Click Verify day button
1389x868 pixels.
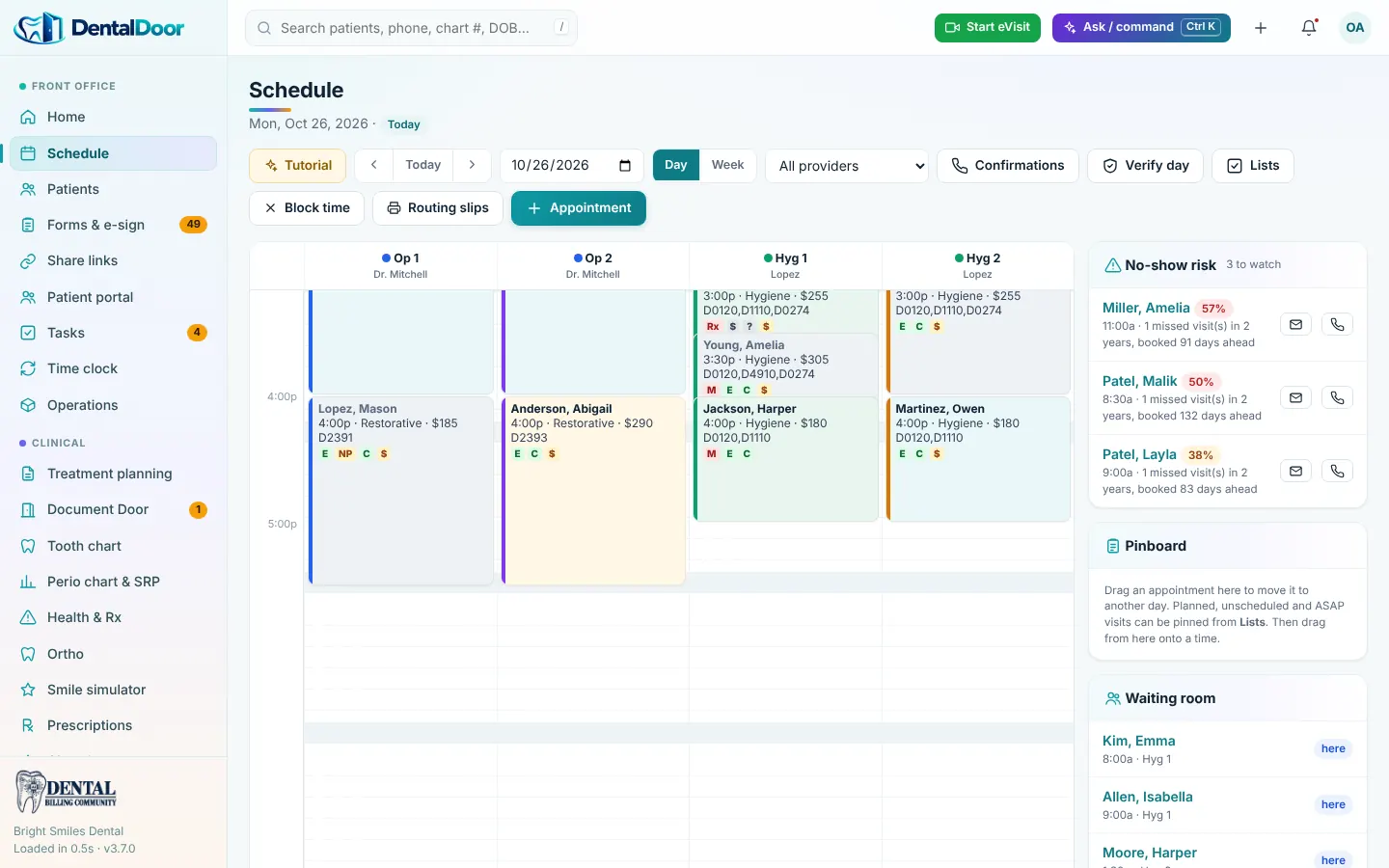click(1146, 166)
